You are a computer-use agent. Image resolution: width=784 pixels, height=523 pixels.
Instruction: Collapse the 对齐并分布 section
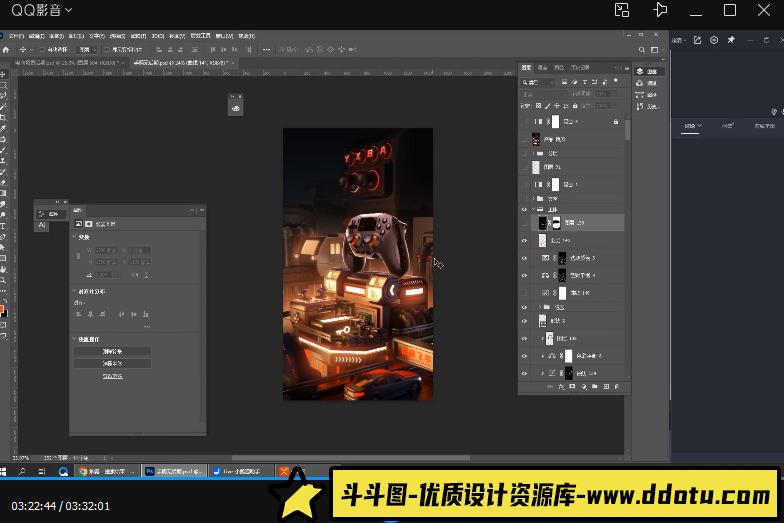(x=75, y=291)
